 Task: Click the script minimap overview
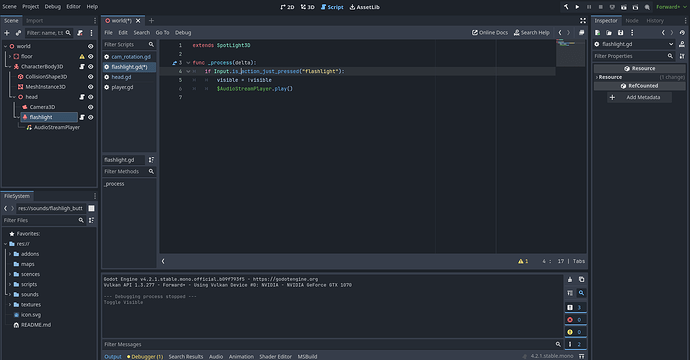click(570, 53)
